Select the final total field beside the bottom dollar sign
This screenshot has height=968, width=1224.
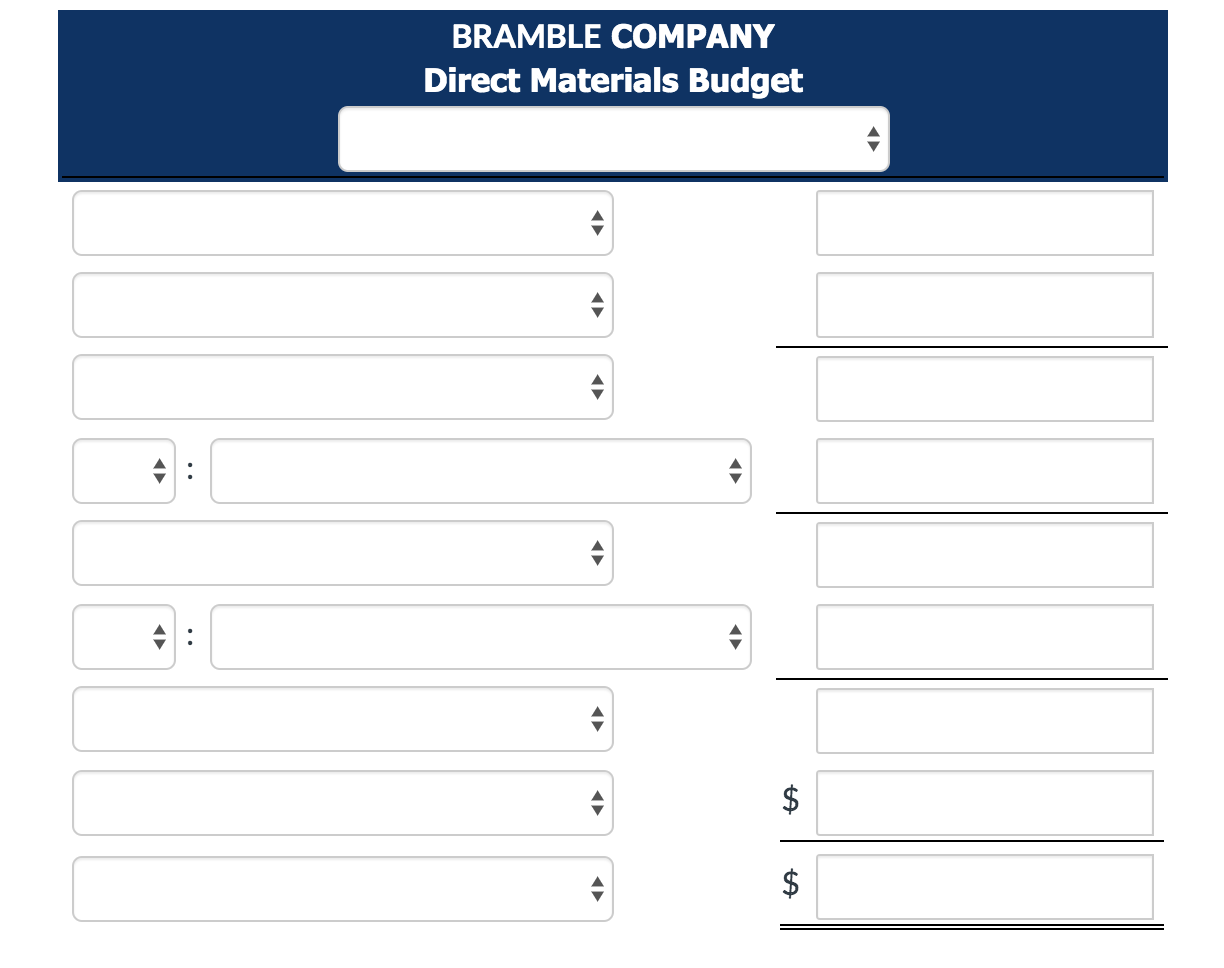tap(985, 887)
